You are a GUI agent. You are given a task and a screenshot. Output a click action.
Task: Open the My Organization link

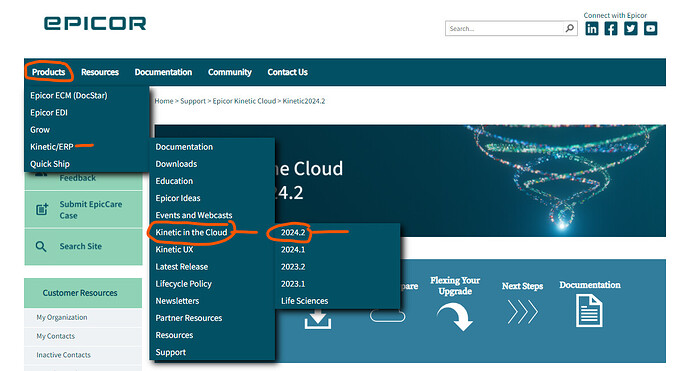(x=62, y=317)
